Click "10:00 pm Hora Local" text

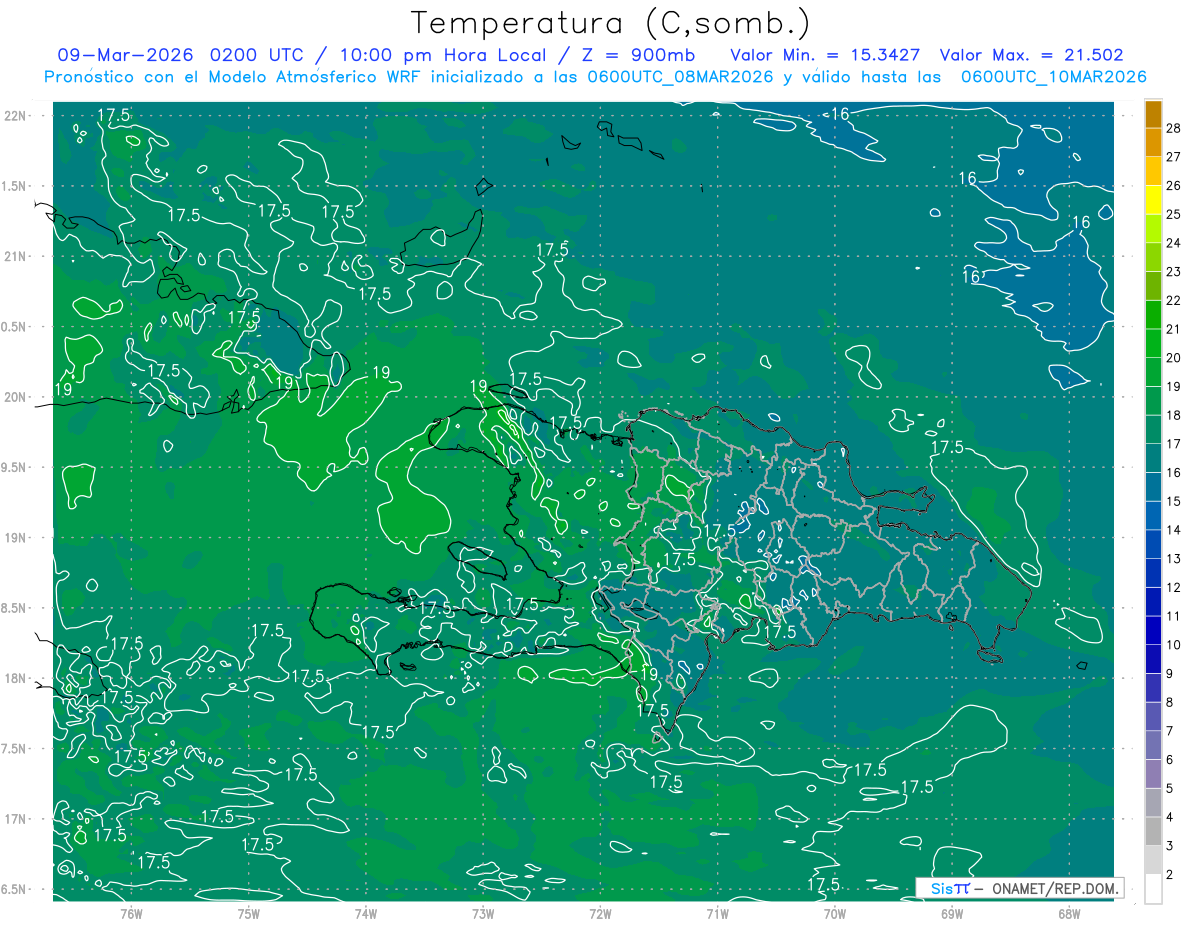coord(443,56)
